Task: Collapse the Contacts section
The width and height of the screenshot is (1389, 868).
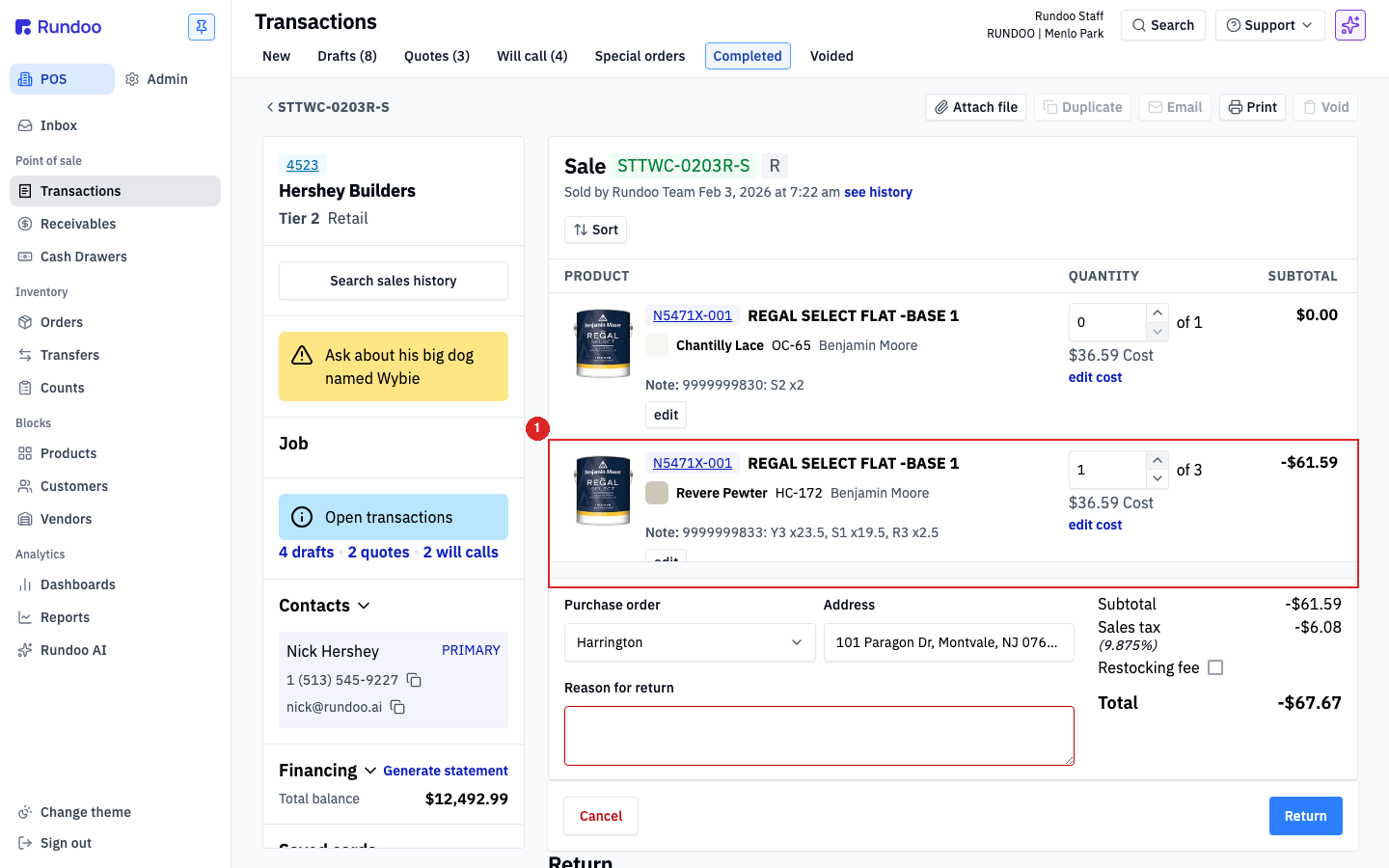Action: click(364, 606)
